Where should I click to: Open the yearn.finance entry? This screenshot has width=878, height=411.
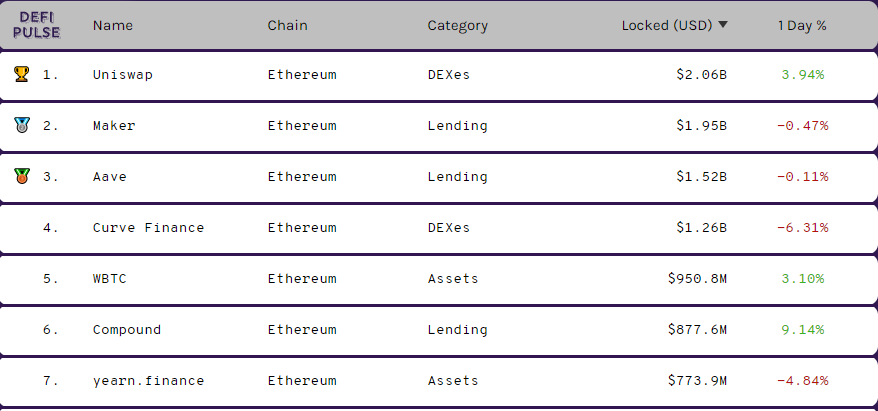click(148, 381)
